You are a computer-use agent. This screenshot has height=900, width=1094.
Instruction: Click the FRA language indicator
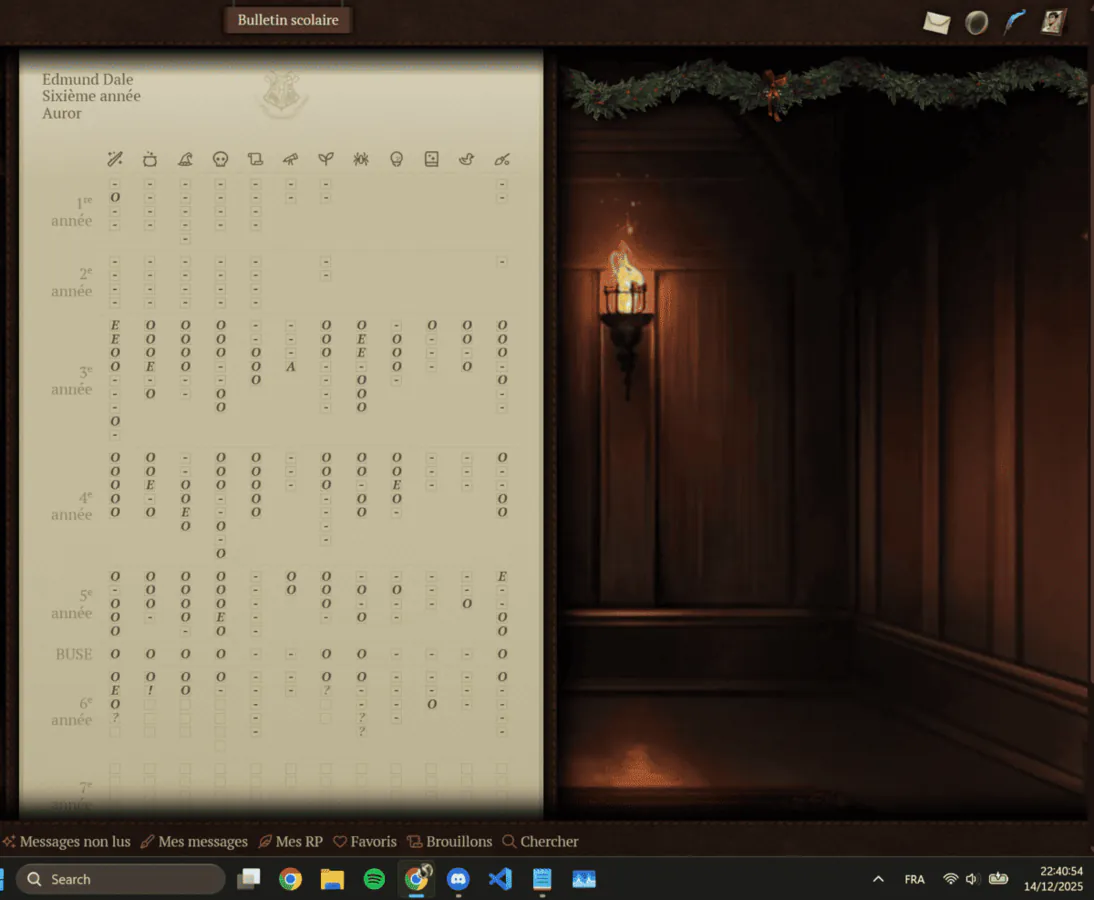pyautogui.click(x=914, y=879)
